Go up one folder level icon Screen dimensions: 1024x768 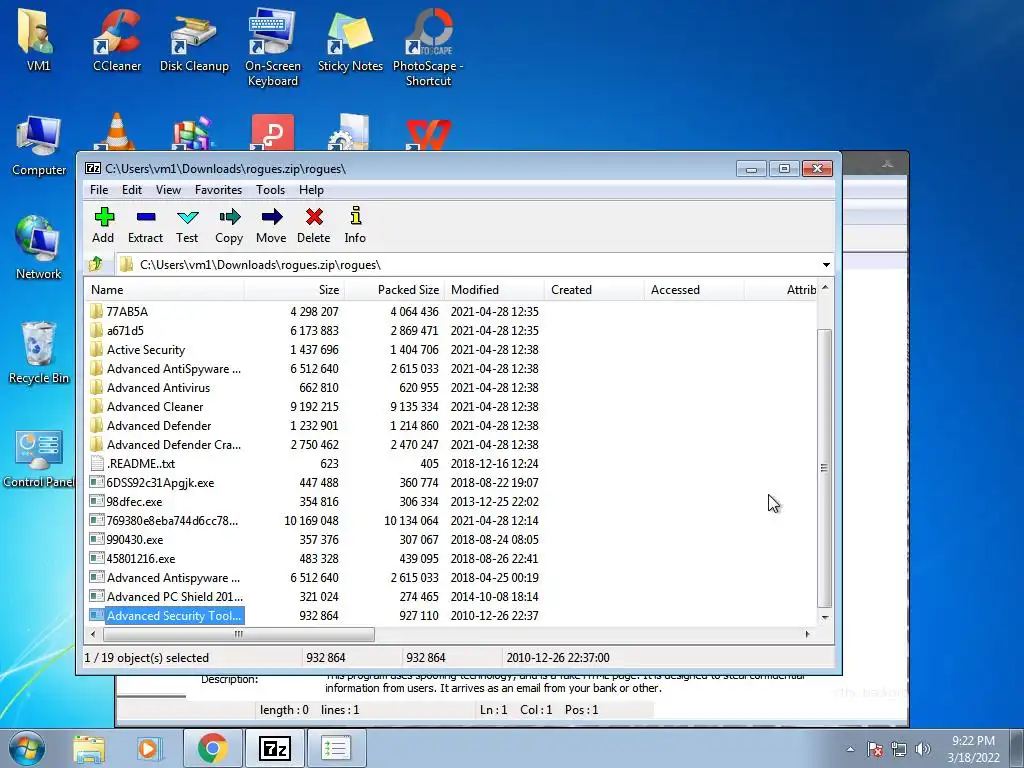(96, 264)
